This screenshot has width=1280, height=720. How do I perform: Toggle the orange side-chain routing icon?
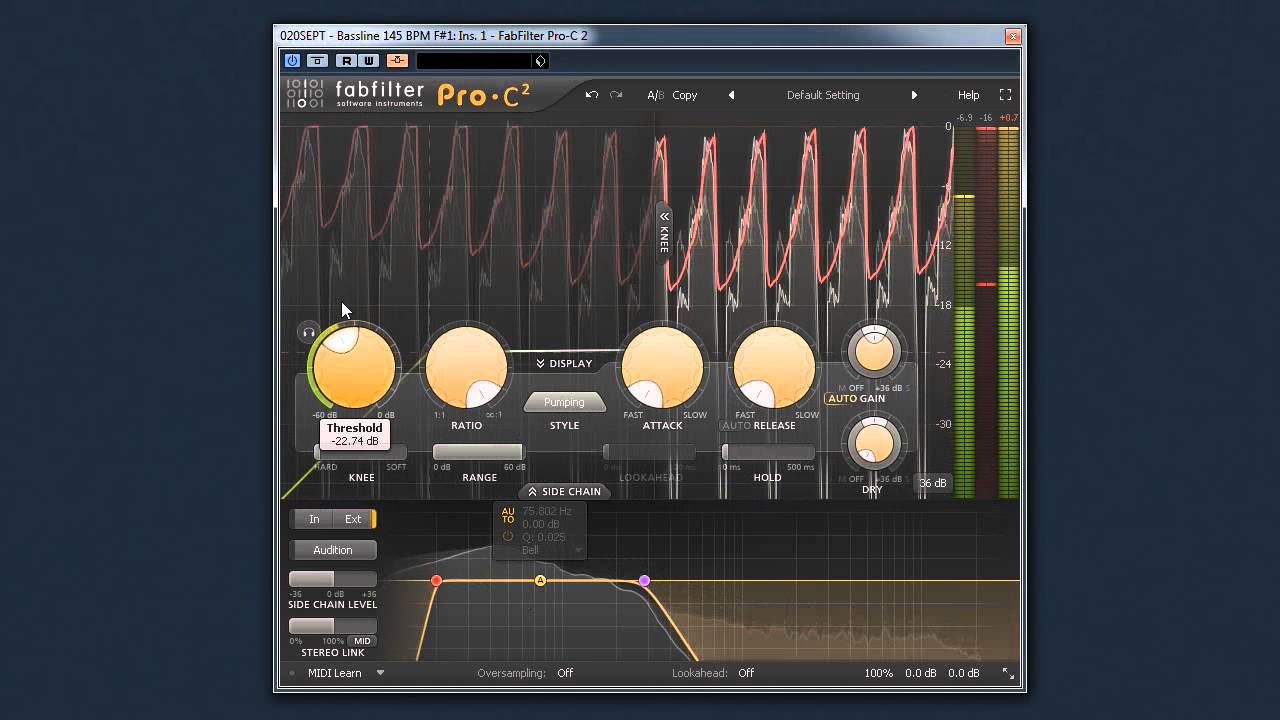[397, 61]
